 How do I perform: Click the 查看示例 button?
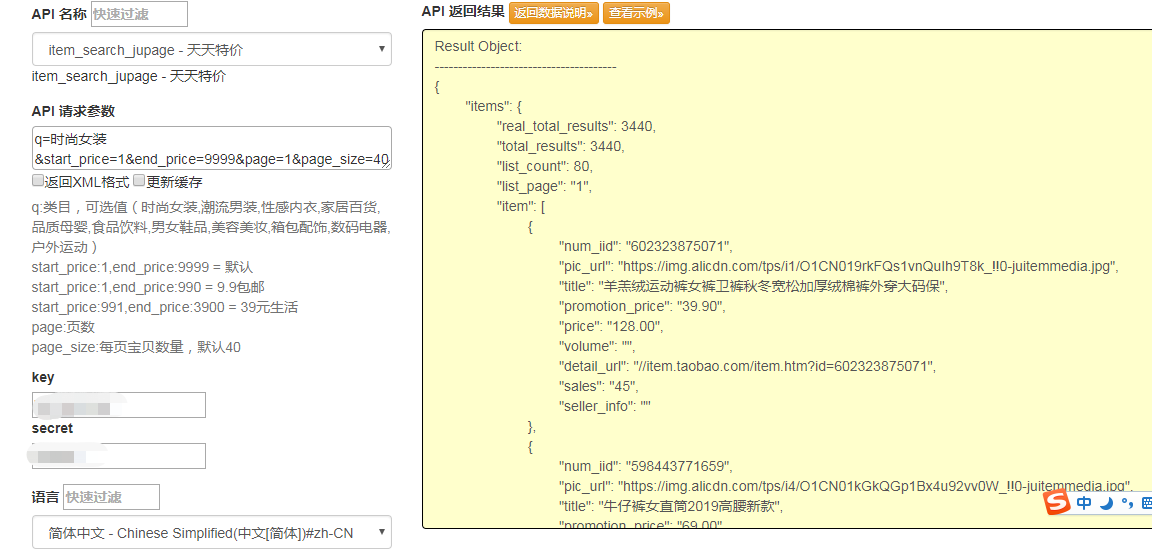point(636,12)
